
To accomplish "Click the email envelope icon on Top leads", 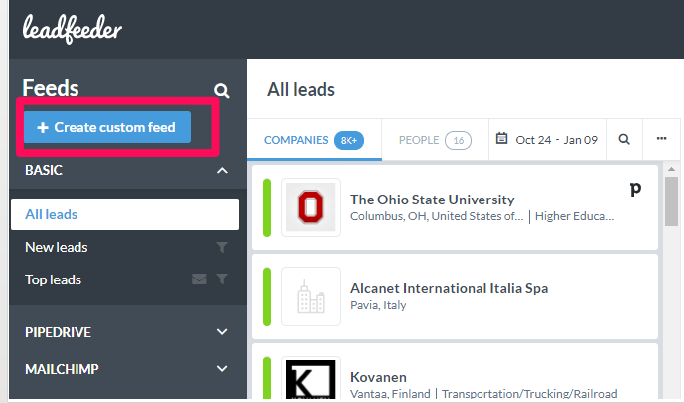I will tap(199, 279).
